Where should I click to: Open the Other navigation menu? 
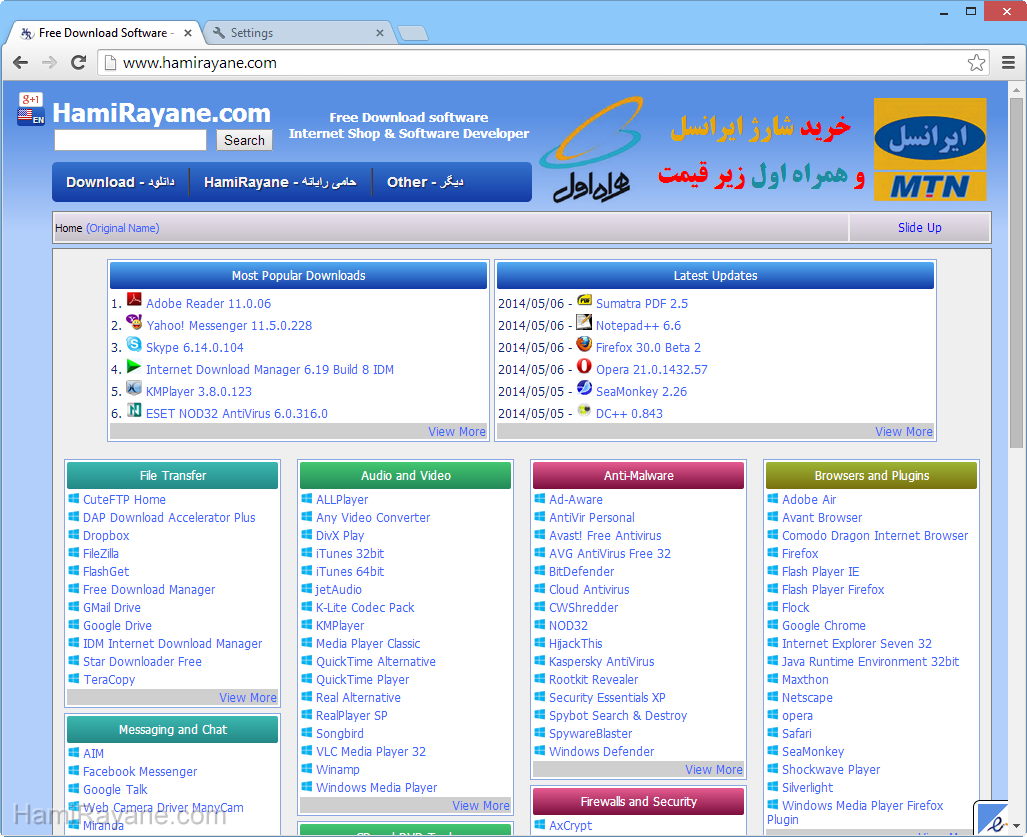click(425, 182)
